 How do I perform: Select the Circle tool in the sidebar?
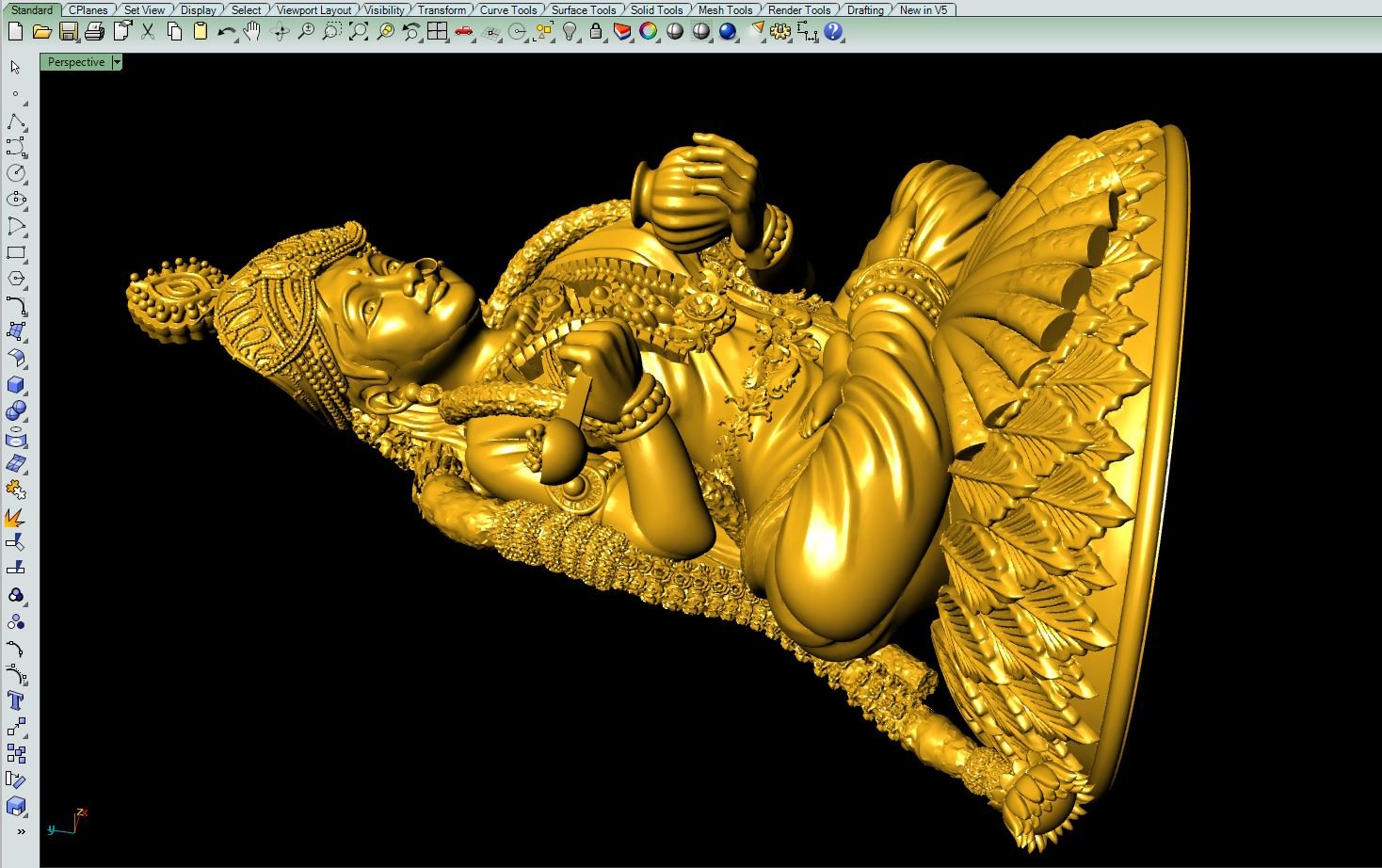pos(16,173)
